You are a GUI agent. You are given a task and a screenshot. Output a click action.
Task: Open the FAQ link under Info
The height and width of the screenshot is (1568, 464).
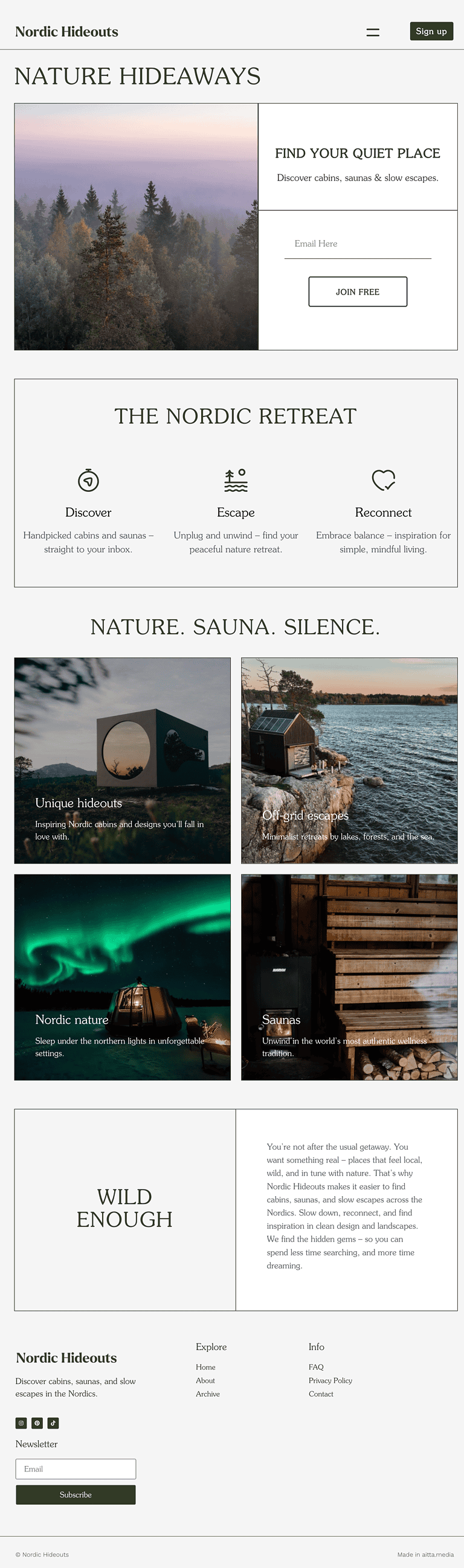click(x=316, y=1366)
